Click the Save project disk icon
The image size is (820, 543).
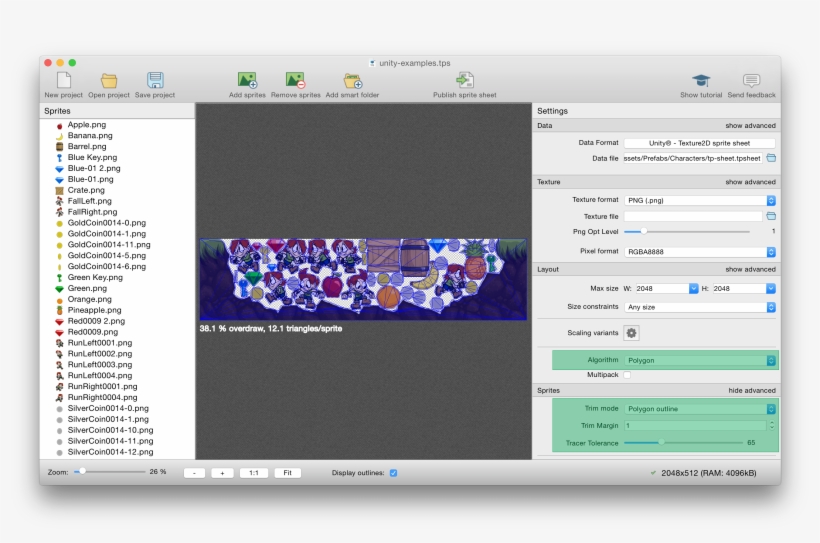tap(155, 80)
